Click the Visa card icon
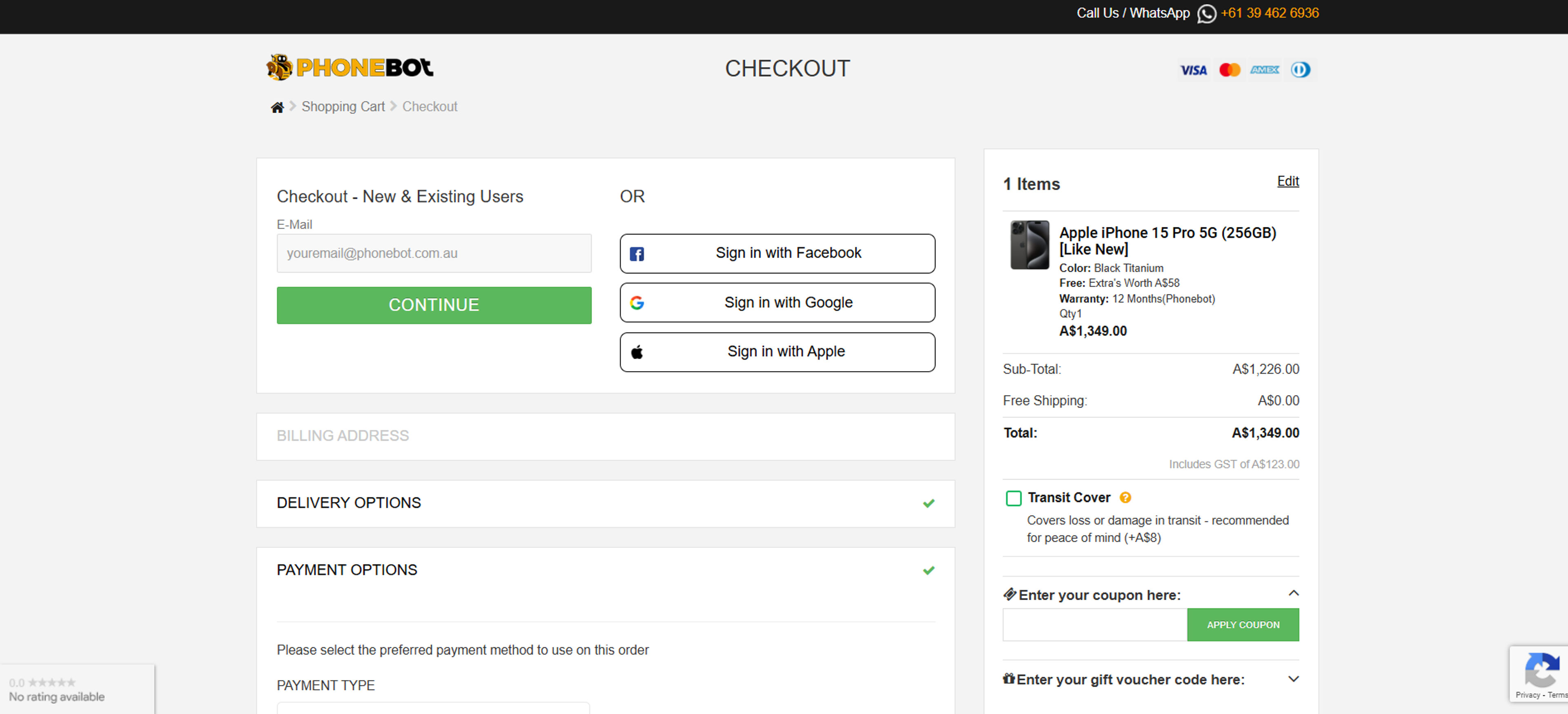This screenshot has height=714, width=1568. point(1193,70)
